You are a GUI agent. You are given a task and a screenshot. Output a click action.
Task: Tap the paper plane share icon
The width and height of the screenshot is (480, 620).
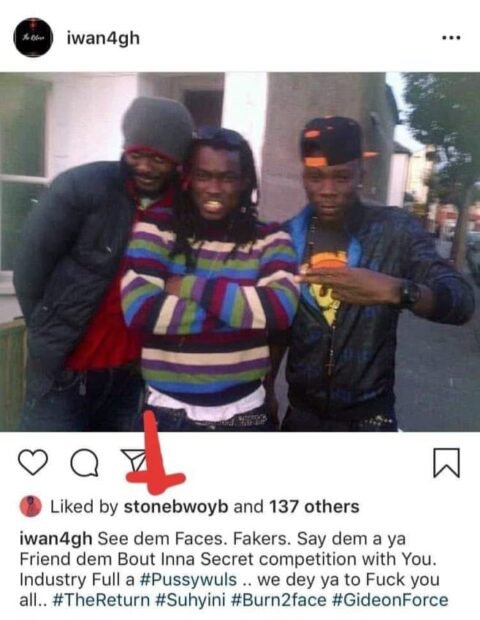(133, 461)
